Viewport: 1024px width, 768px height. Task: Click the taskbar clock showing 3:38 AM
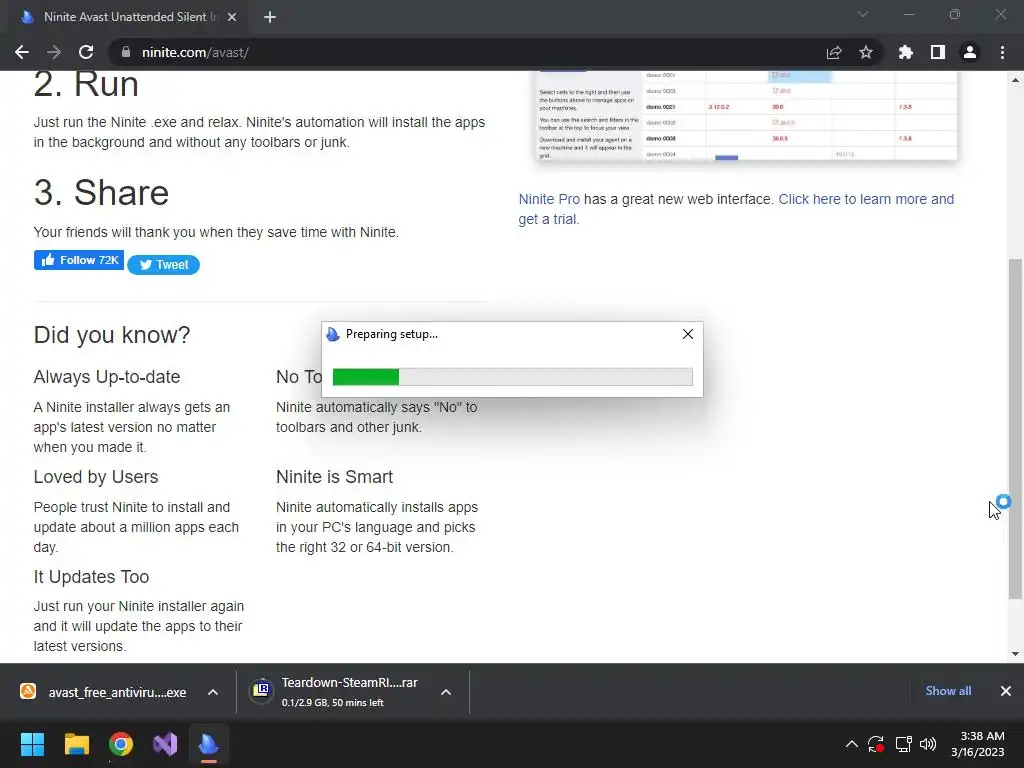coord(978,744)
